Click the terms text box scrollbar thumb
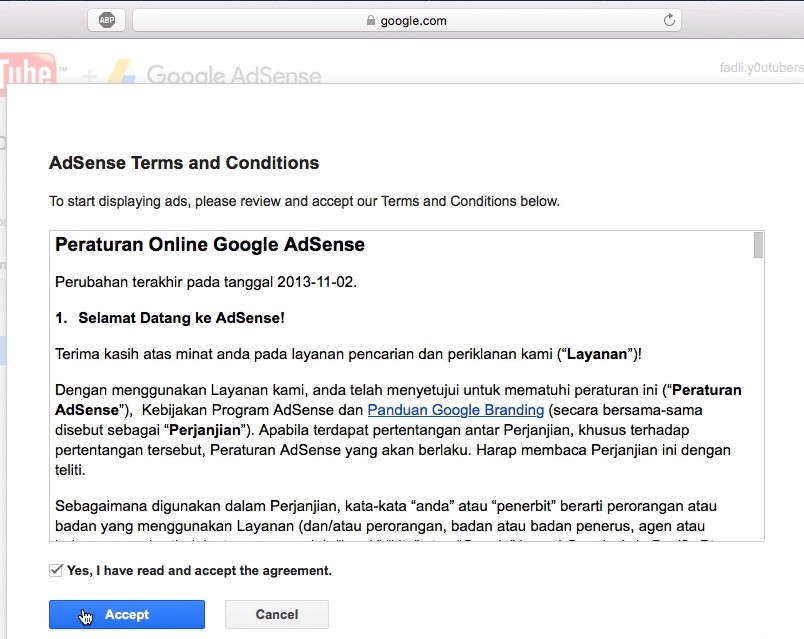Viewport: 804px width, 639px height. pos(758,244)
